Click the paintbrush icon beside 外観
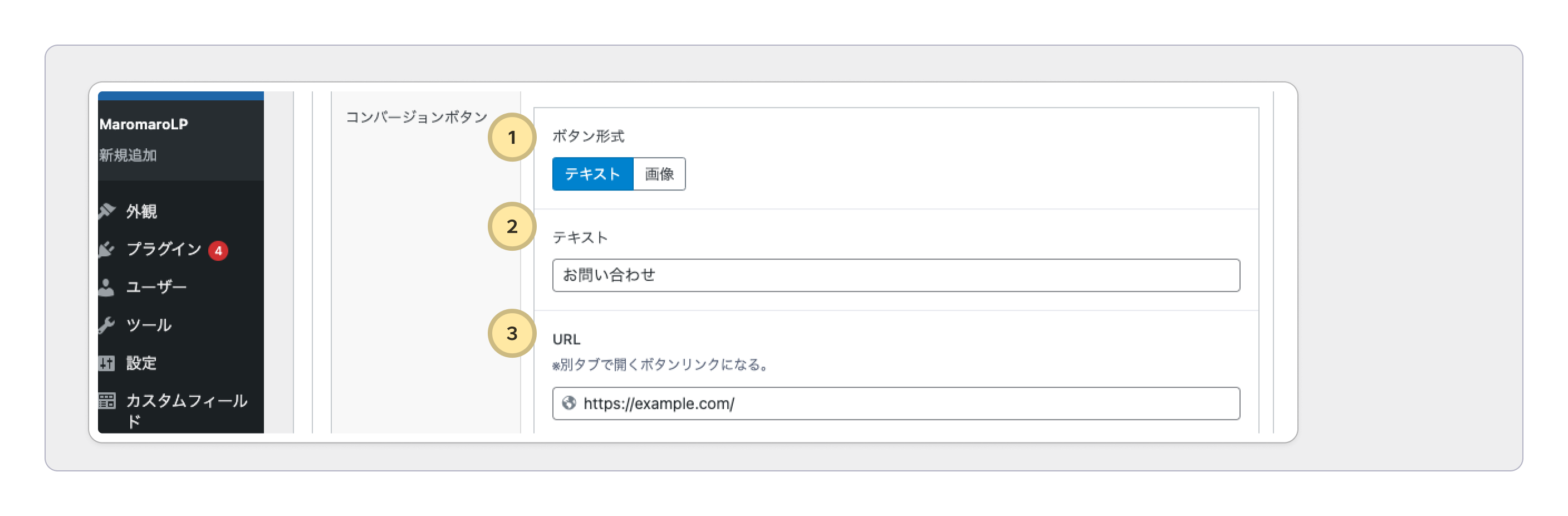 (107, 211)
